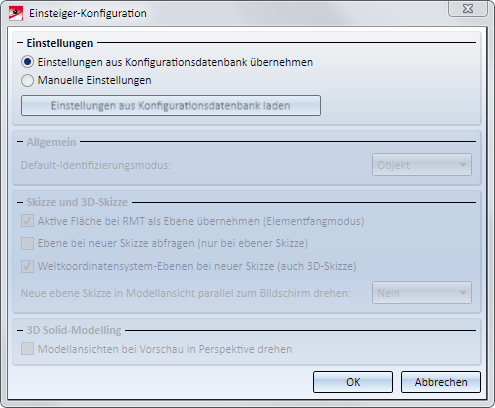Open the dropdown currently set to Nein
495x408 pixels.
(x=422, y=293)
